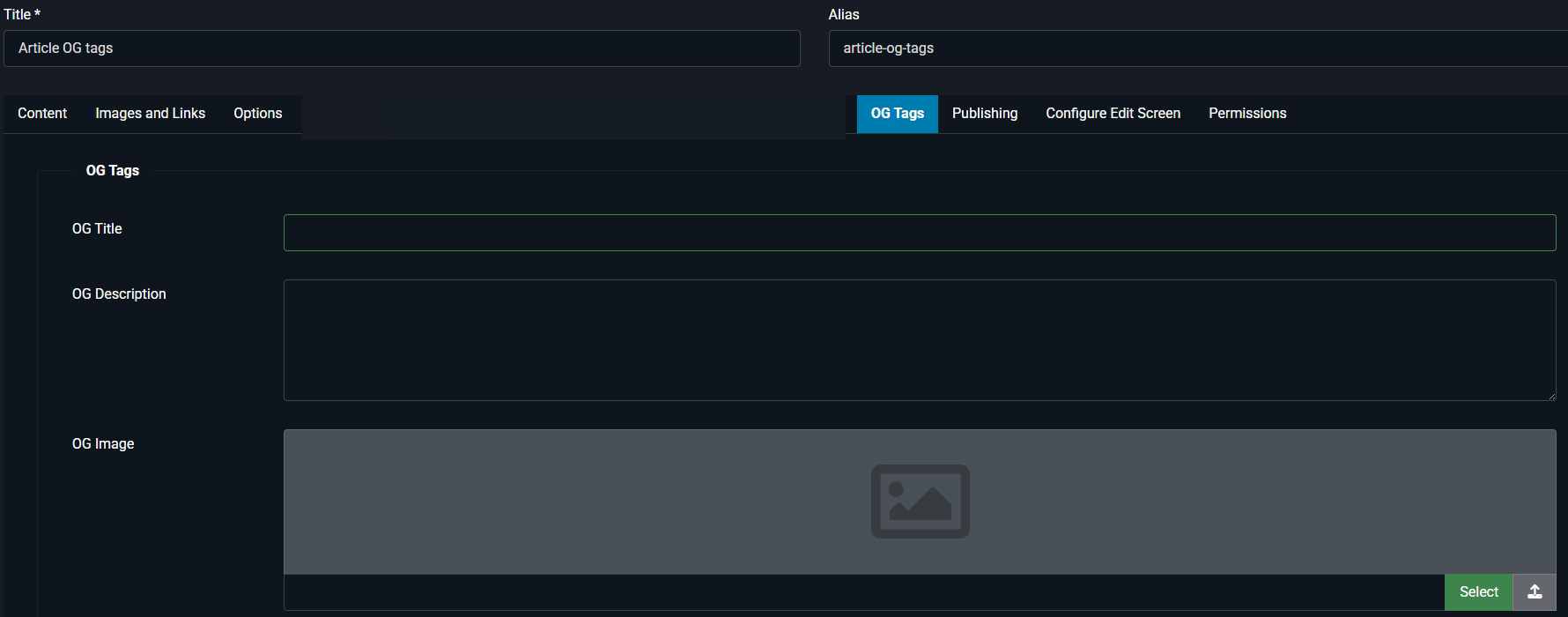Switch to the Content tab
Image resolution: width=1568 pixels, height=617 pixels.
[42, 114]
